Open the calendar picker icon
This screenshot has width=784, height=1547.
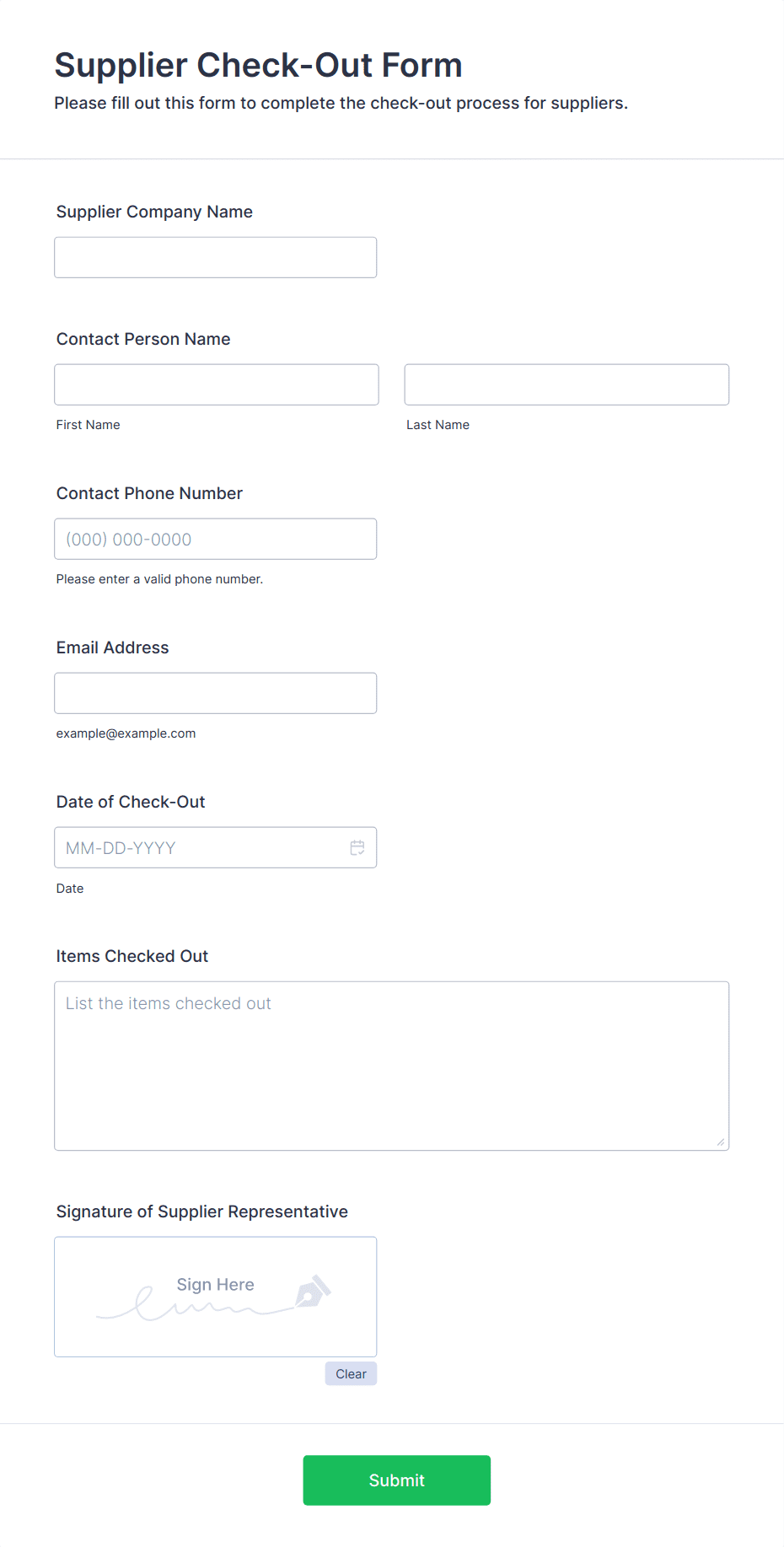(x=357, y=847)
